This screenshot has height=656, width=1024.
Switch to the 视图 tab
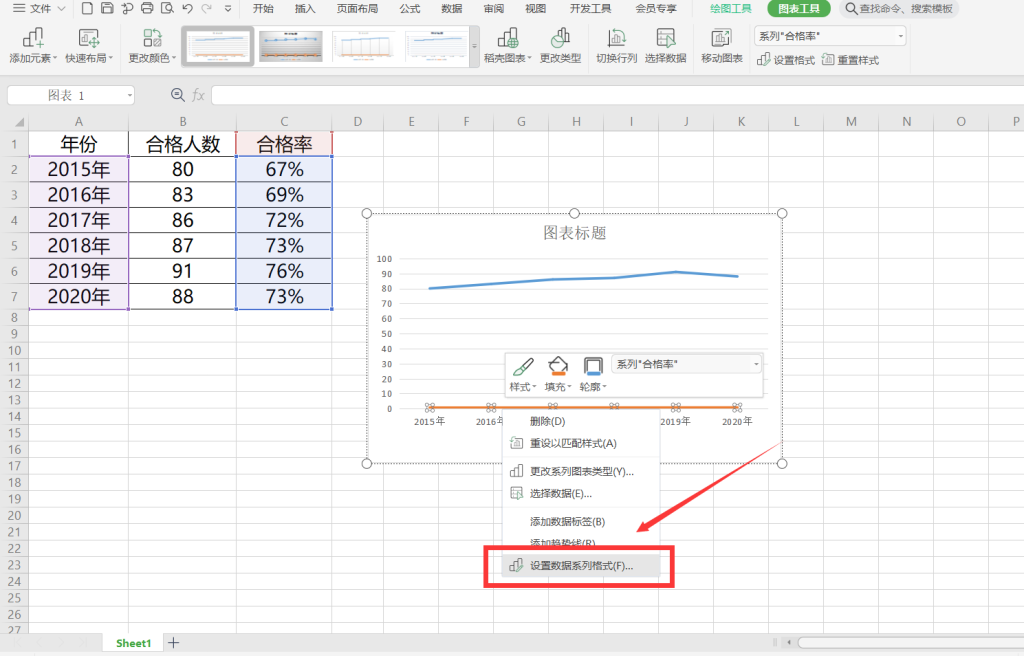(x=536, y=8)
